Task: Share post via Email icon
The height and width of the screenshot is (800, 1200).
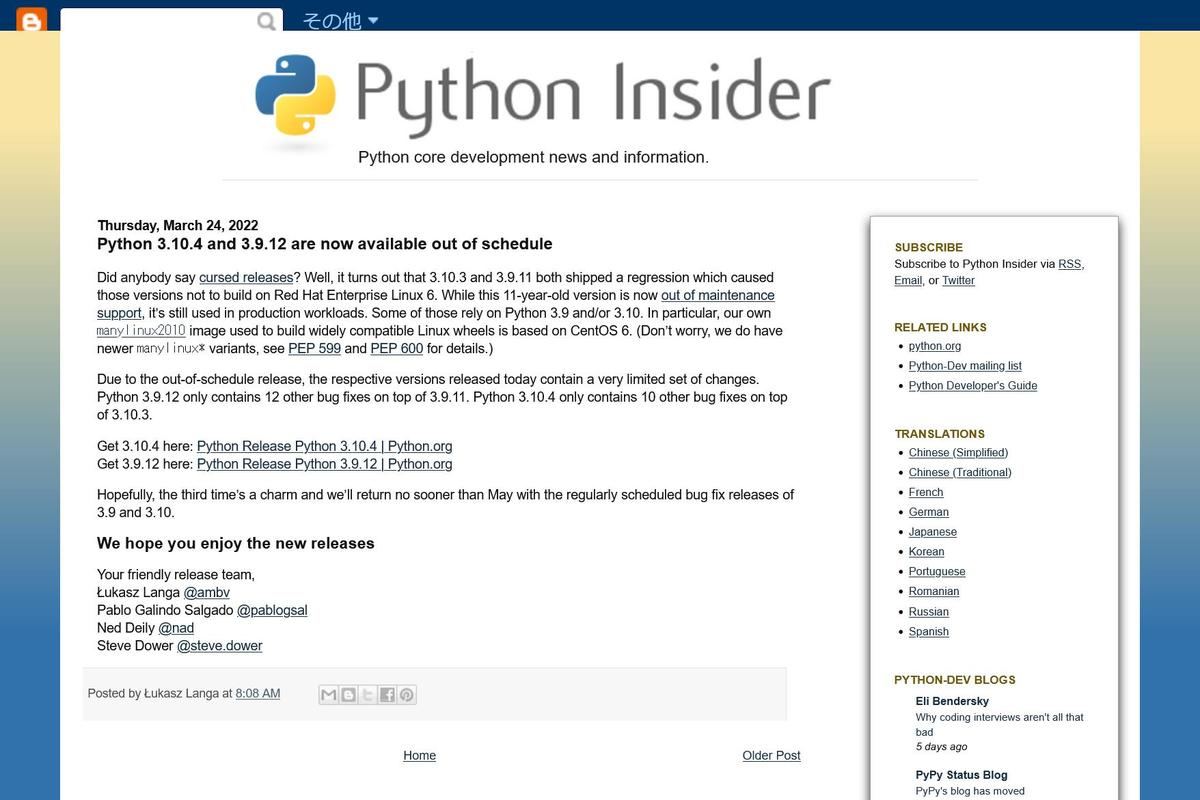Action: point(328,694)
